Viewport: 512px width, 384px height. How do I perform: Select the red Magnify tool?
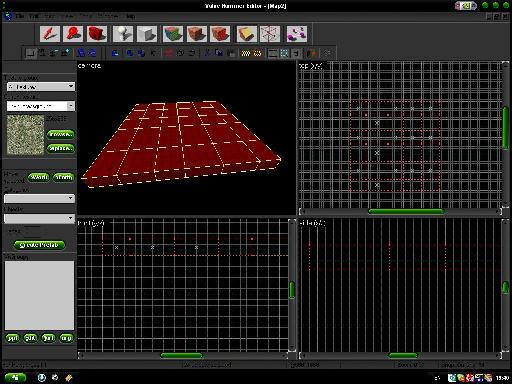(x=73, y=34)
